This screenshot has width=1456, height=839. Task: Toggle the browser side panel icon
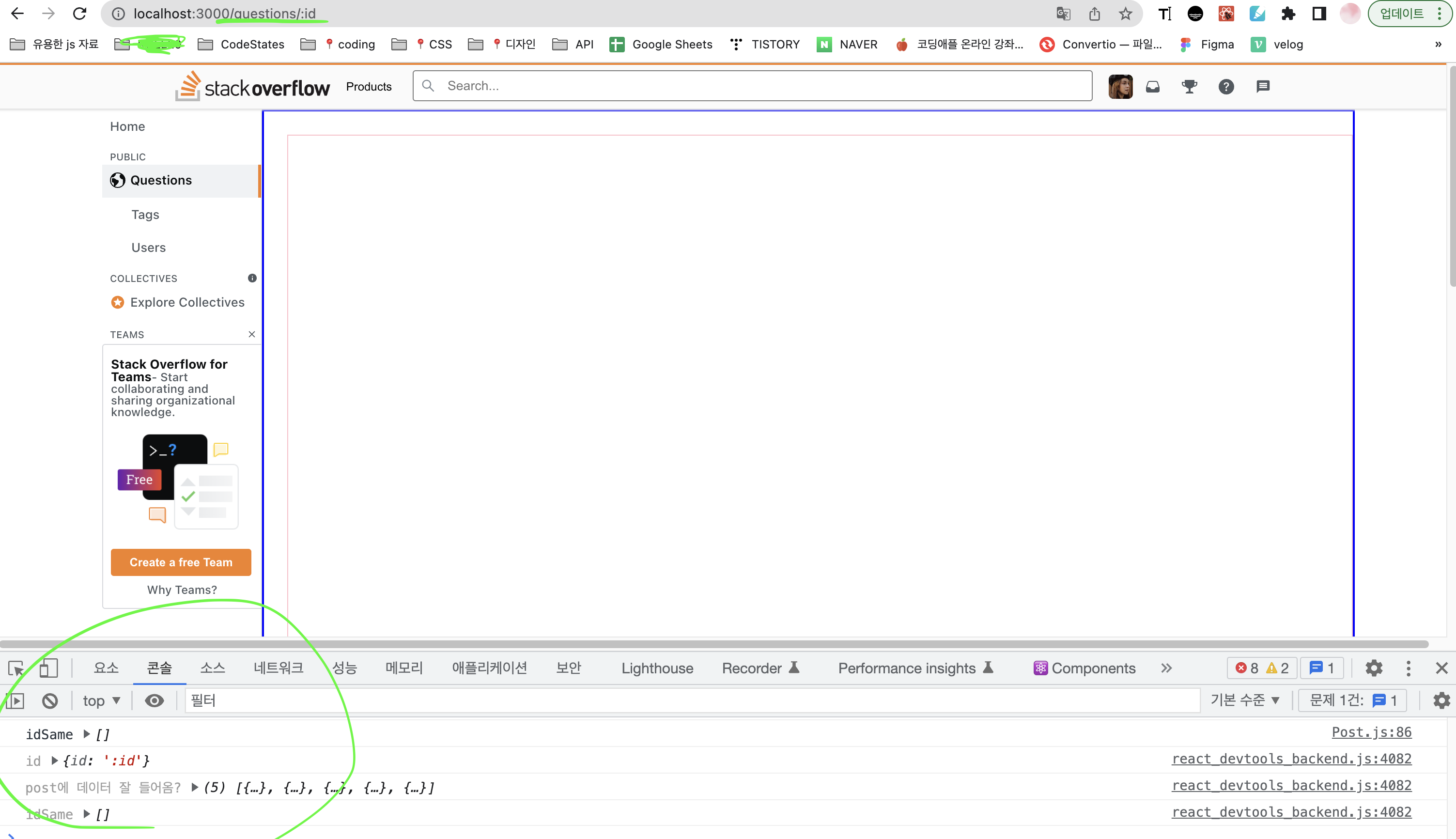pyautogui.click(x=1319, y=14)
